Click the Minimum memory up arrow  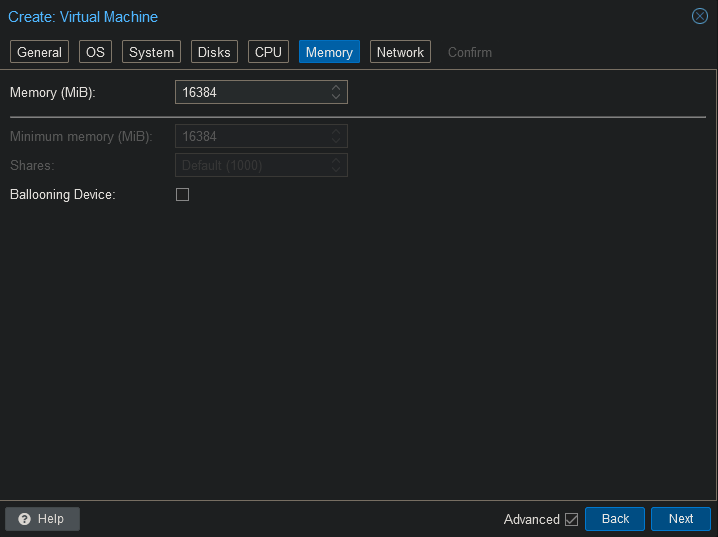337,131
